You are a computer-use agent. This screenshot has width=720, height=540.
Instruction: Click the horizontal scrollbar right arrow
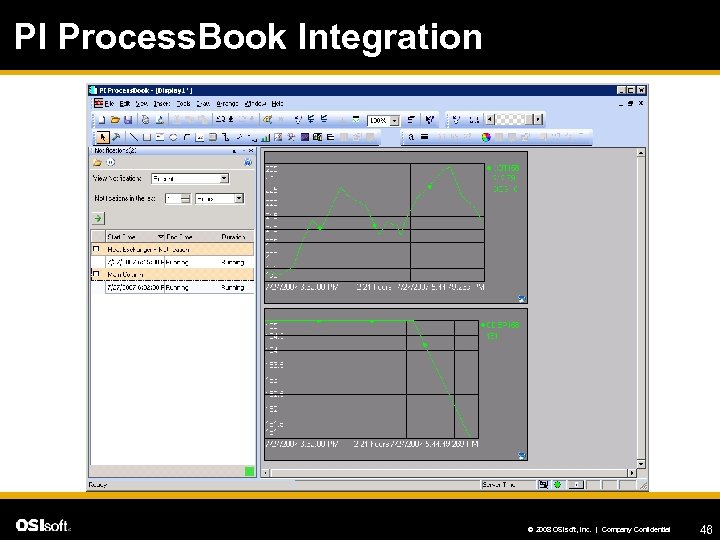tap(632, 472)
